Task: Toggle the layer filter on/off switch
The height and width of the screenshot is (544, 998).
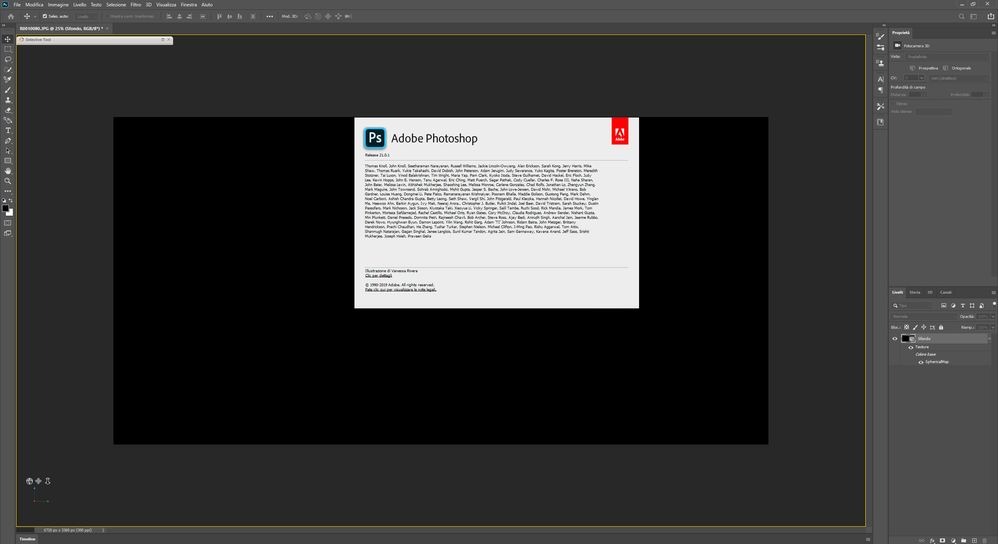Action: [x=994, y=304]
